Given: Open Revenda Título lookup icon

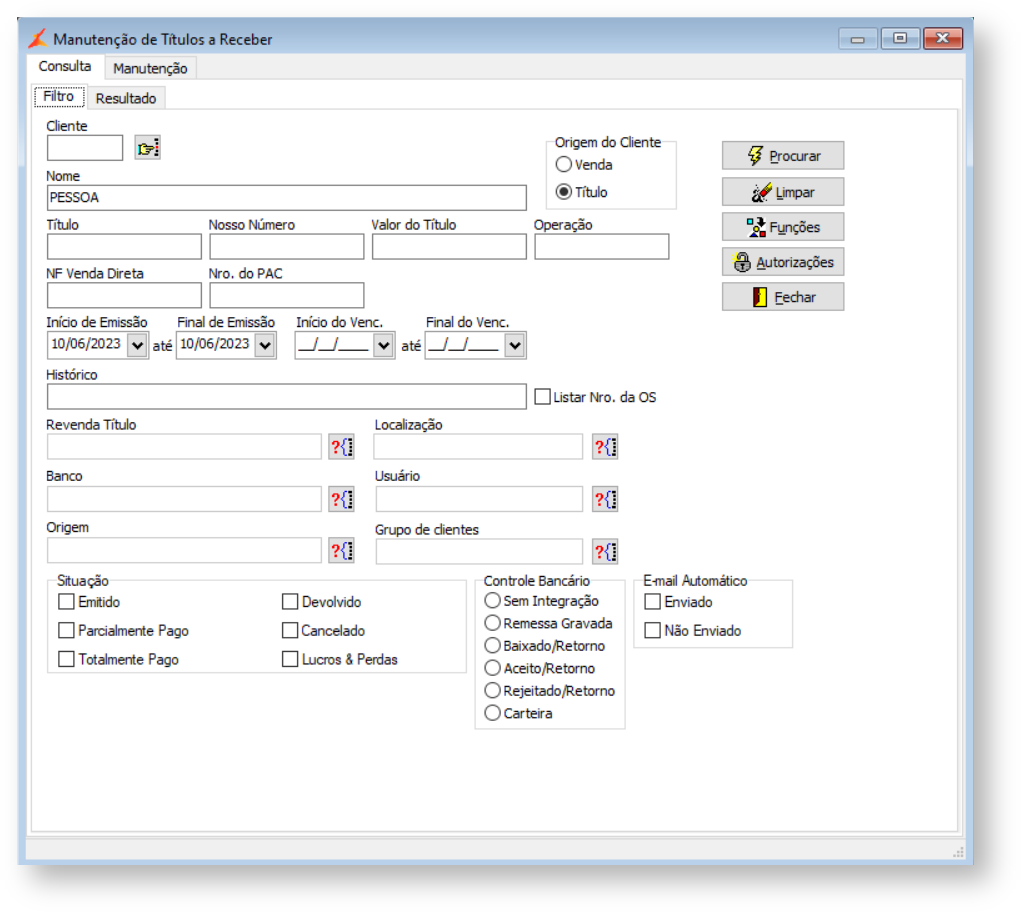Looking at the screenshot, I should tap(342, 447).
